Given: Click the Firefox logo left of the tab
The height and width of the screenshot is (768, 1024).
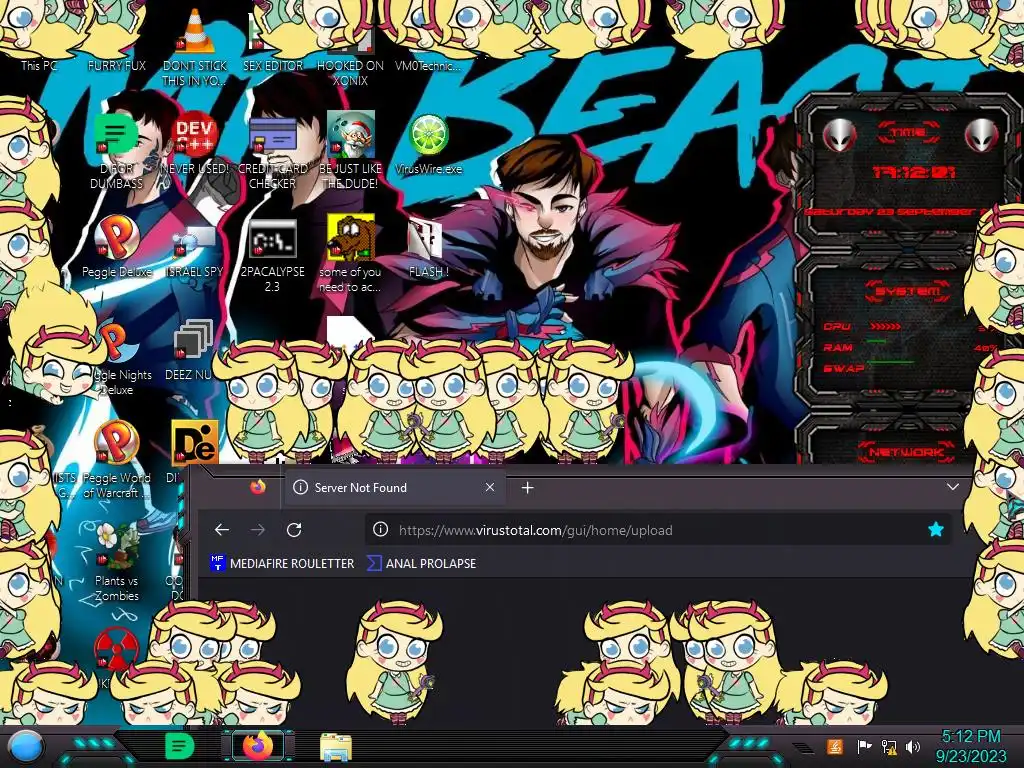Looking at the screenshot, I should coord(258,487).
